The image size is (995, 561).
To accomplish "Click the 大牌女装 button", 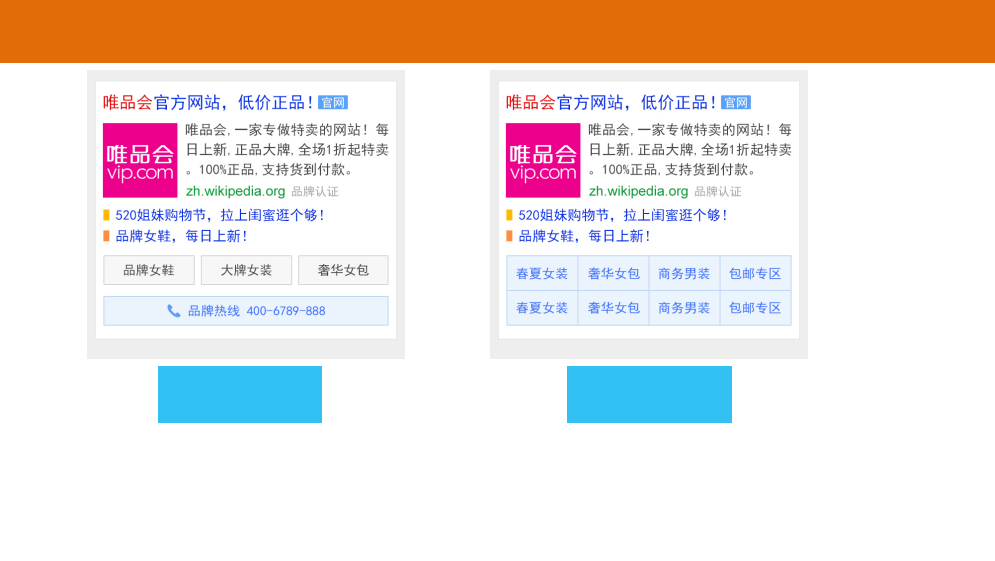I will coord(246,270).
